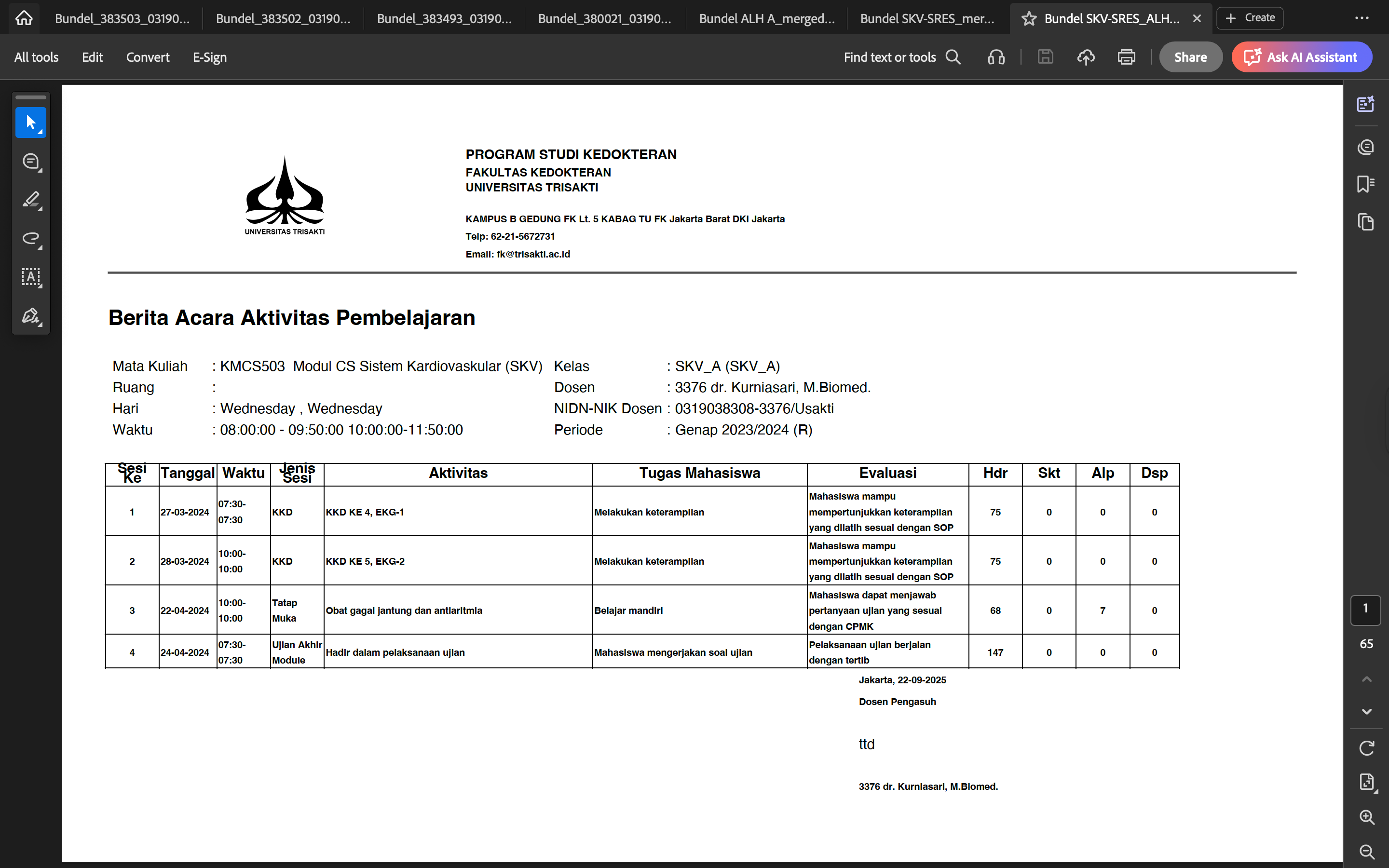Click the print document icon

coord(1126,57)
